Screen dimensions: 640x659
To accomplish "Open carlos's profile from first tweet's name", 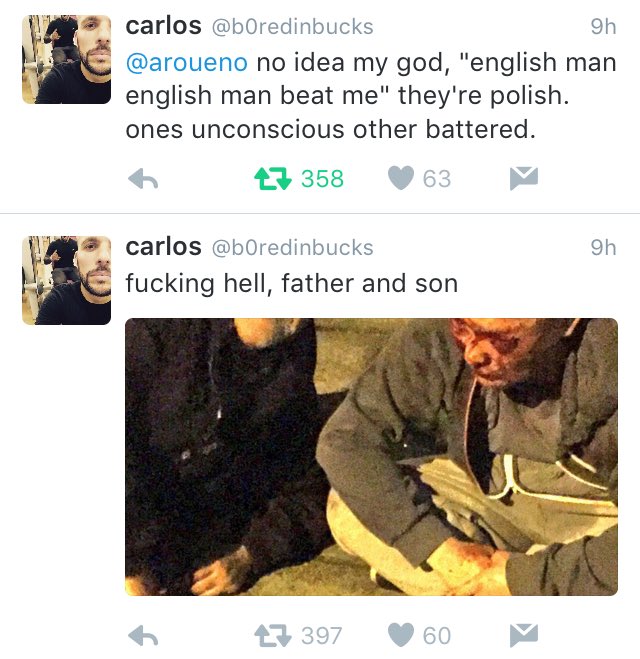I will (163, 26).
